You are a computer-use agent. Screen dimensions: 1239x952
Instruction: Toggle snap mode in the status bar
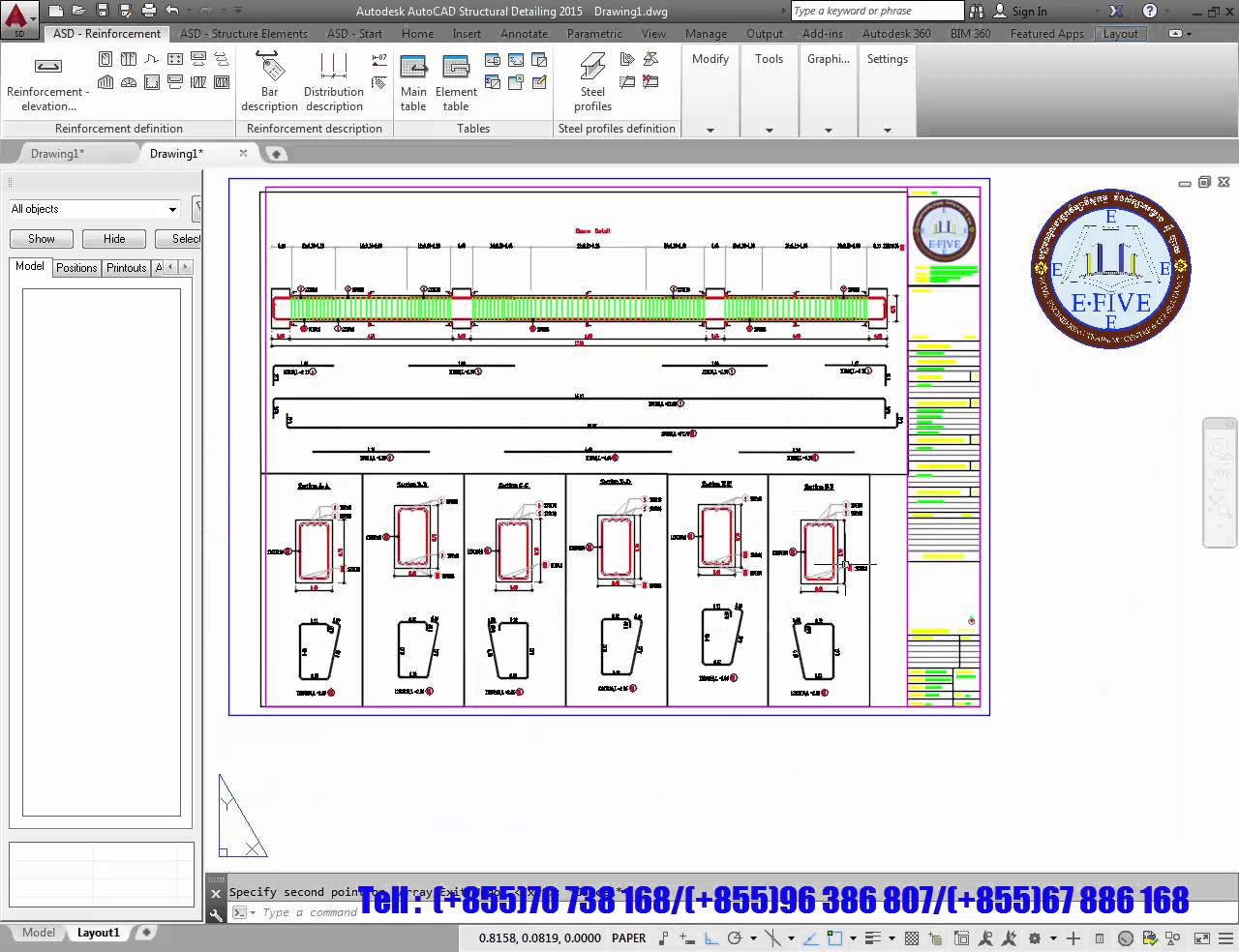click(663, 937)
